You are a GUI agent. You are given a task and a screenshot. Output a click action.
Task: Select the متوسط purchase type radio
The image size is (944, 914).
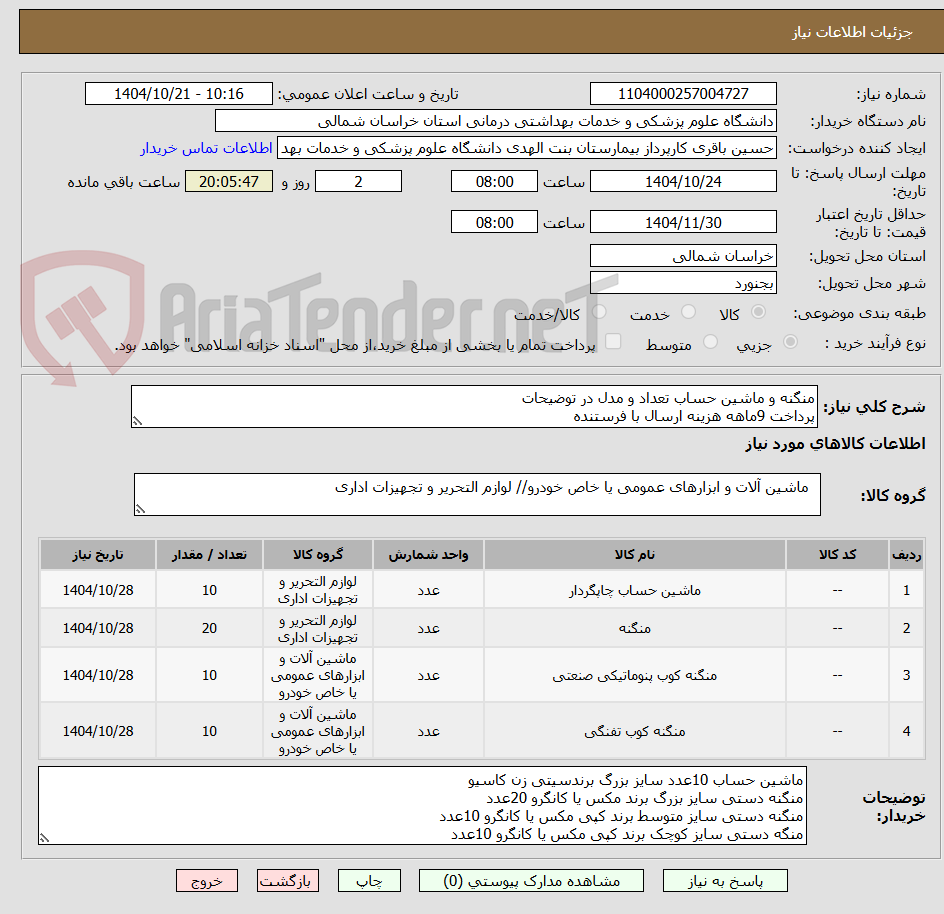[710, 342]
